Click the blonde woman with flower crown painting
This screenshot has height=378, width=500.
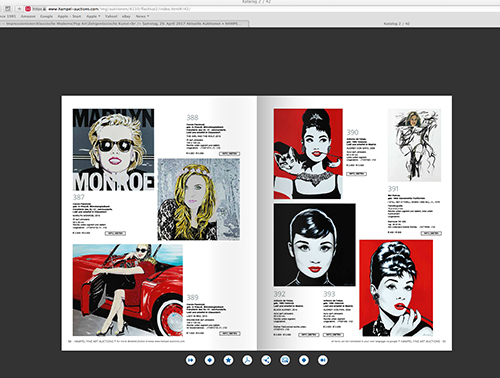coord(199,199)
